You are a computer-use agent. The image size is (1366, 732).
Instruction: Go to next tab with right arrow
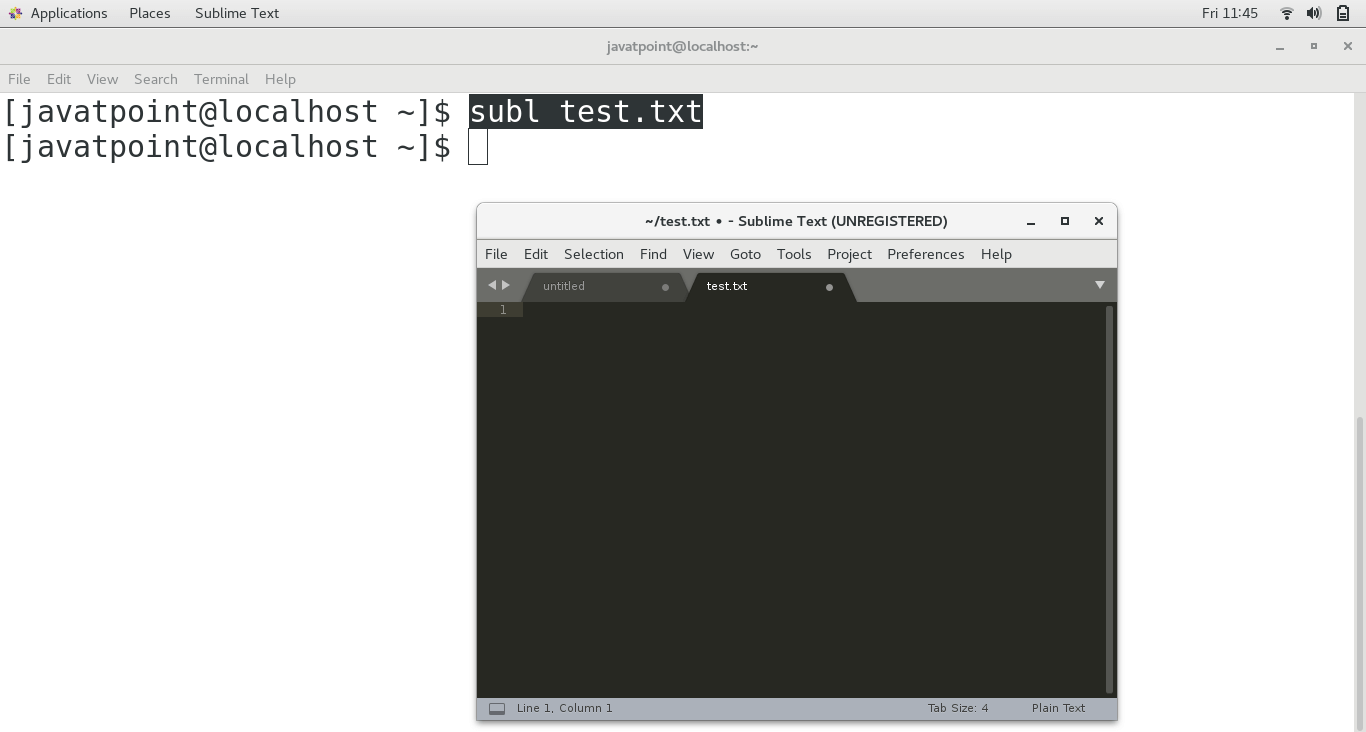tap(506, 285)
